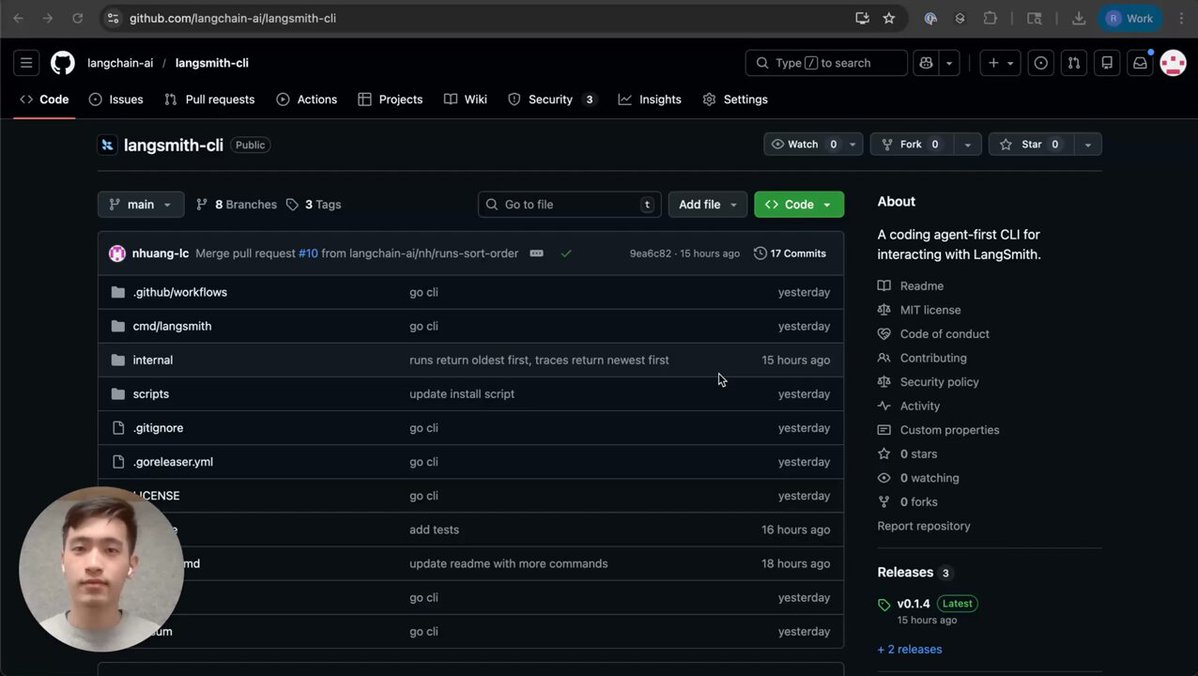The image size is (1198, 676).
Task: Open the Wiki tab
Action: tap(465, 99)
